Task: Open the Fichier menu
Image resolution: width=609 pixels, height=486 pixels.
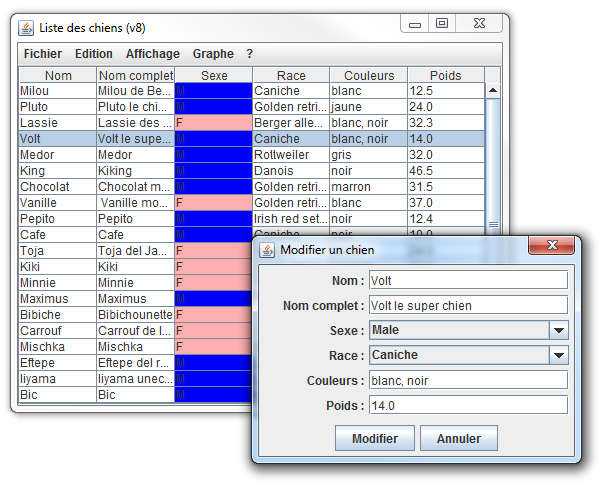Action: pos(43,54)
